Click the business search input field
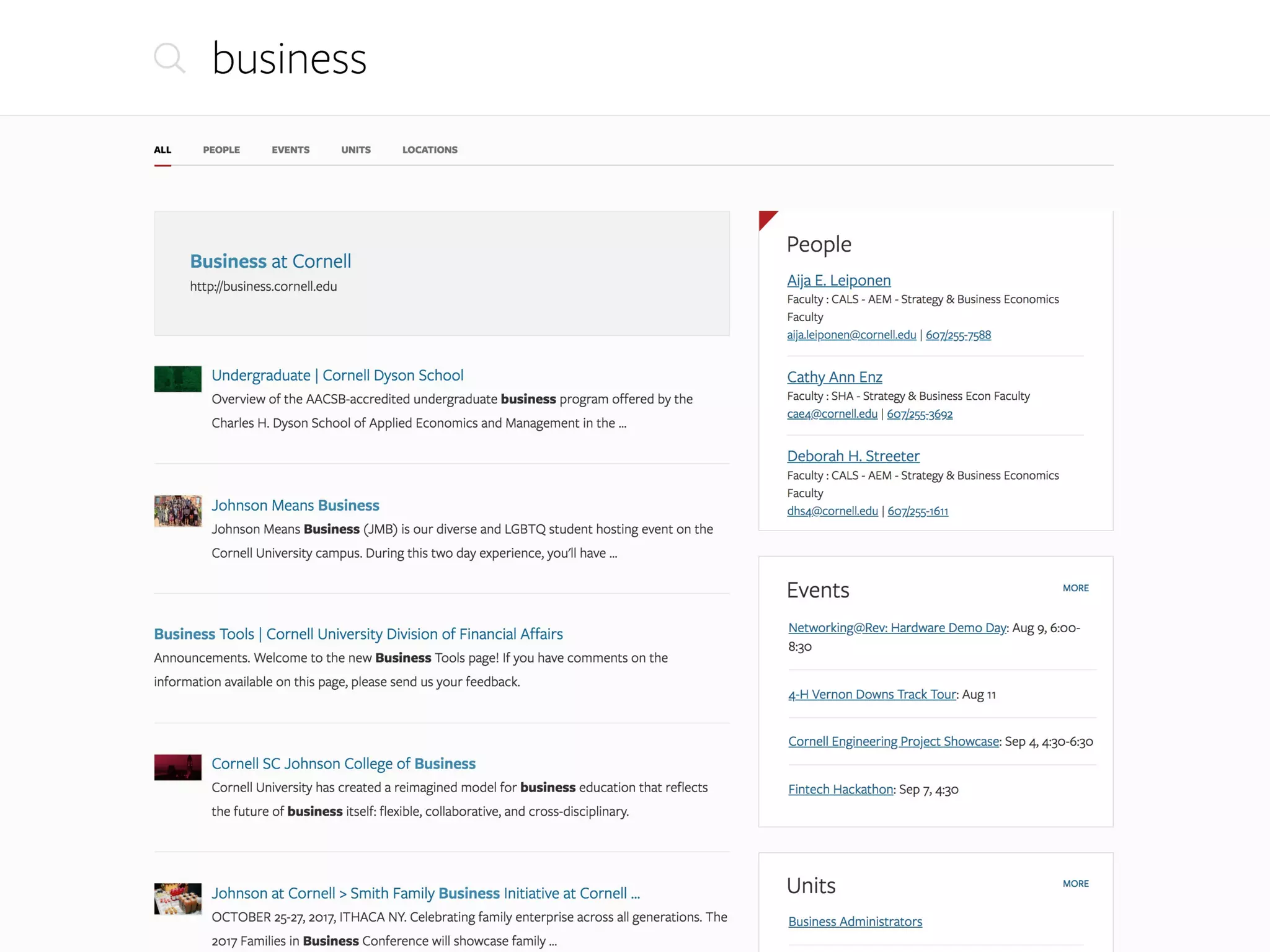Screen dimensions: 1270x952 coord(558,58)
